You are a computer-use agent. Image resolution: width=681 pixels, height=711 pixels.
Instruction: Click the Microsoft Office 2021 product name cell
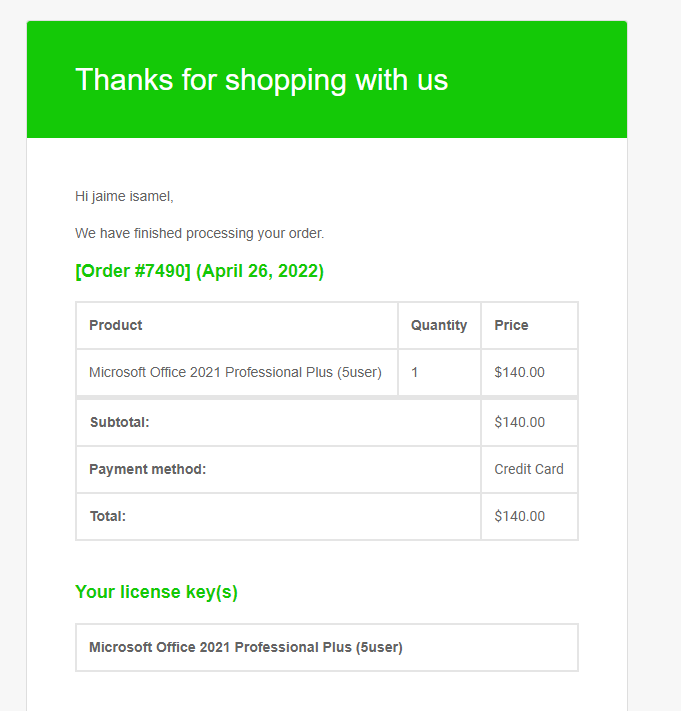point(235,372)
